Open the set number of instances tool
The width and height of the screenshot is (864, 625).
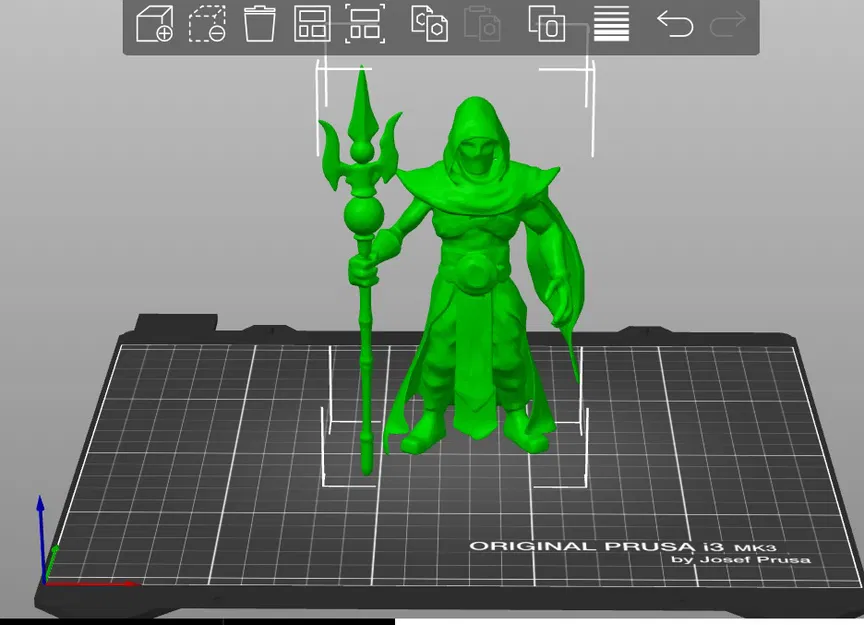[548, 25]
